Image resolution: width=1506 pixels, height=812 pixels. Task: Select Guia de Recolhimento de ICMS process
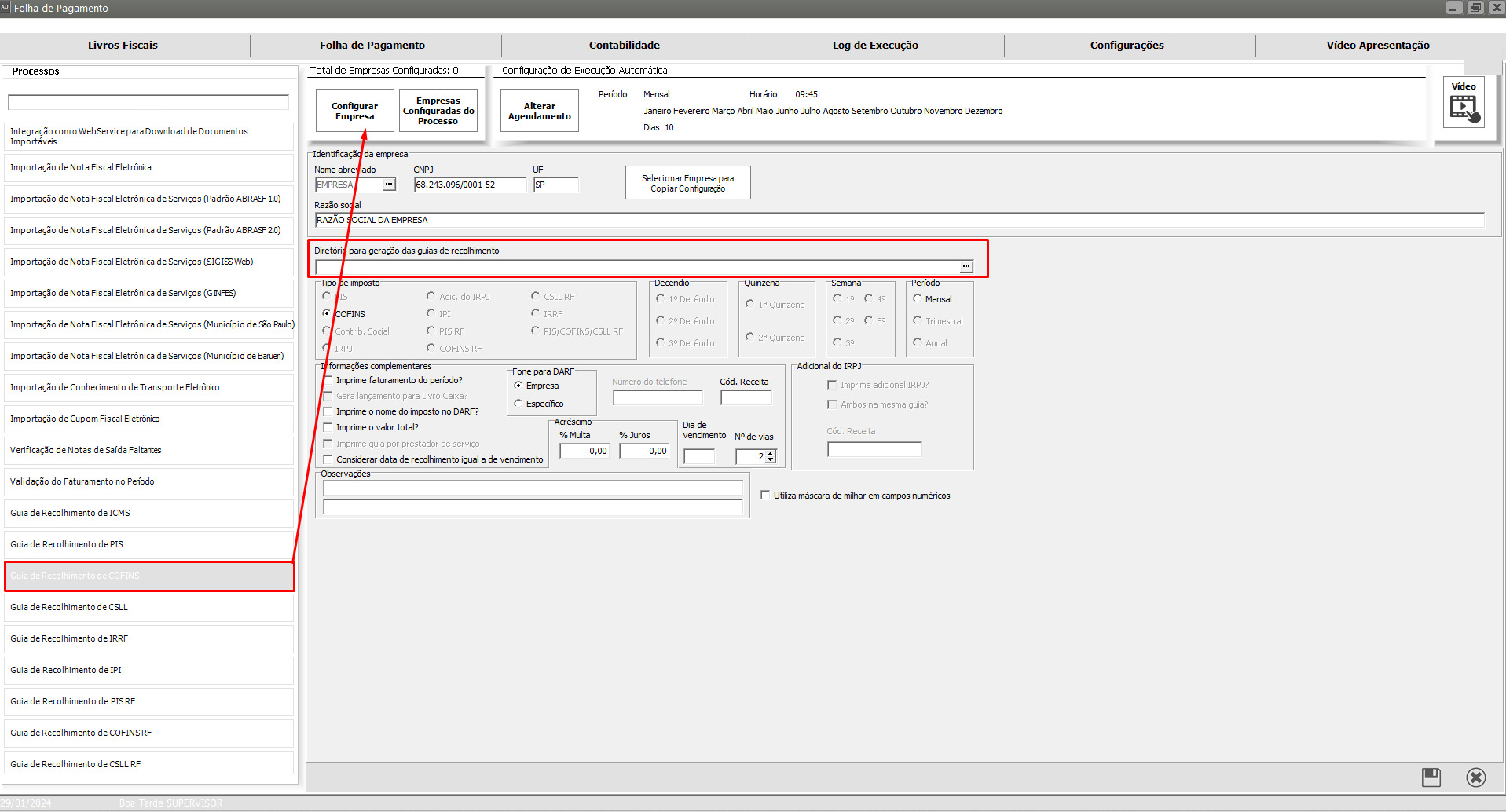pyautogui.click(x=149, y=513)
